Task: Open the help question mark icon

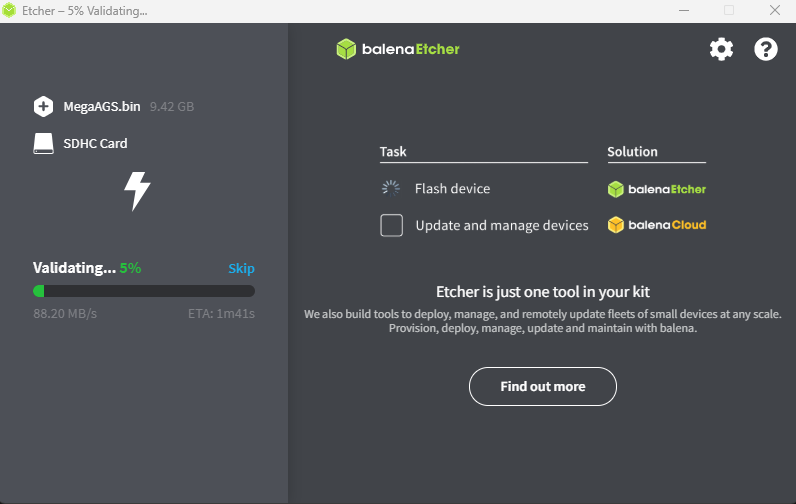Action: (x=766, y=49)
